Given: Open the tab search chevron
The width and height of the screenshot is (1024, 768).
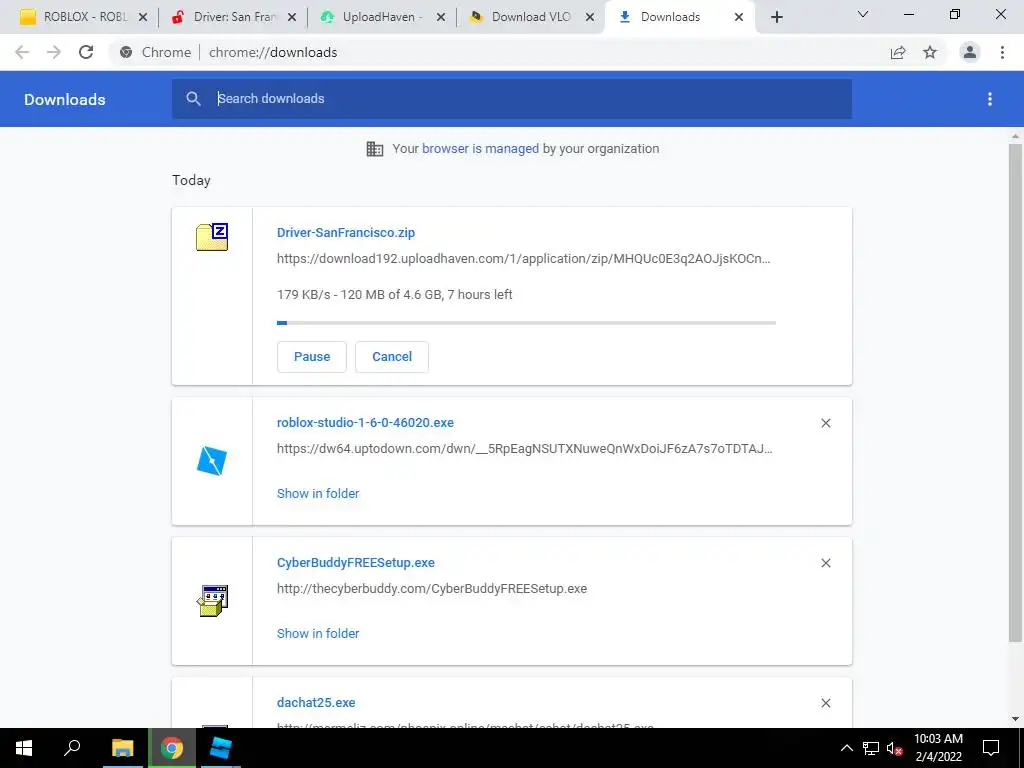Looking at the screenshot, I should [x=863, y=14].
